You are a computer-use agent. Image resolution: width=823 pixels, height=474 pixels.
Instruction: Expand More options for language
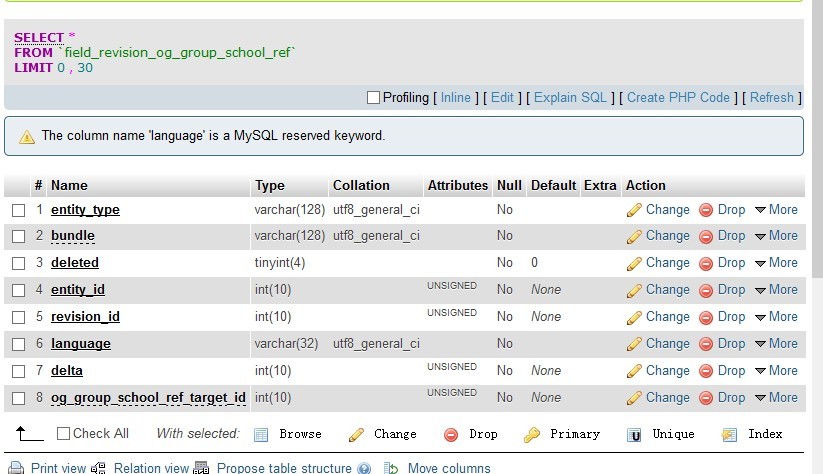(776, 343)
